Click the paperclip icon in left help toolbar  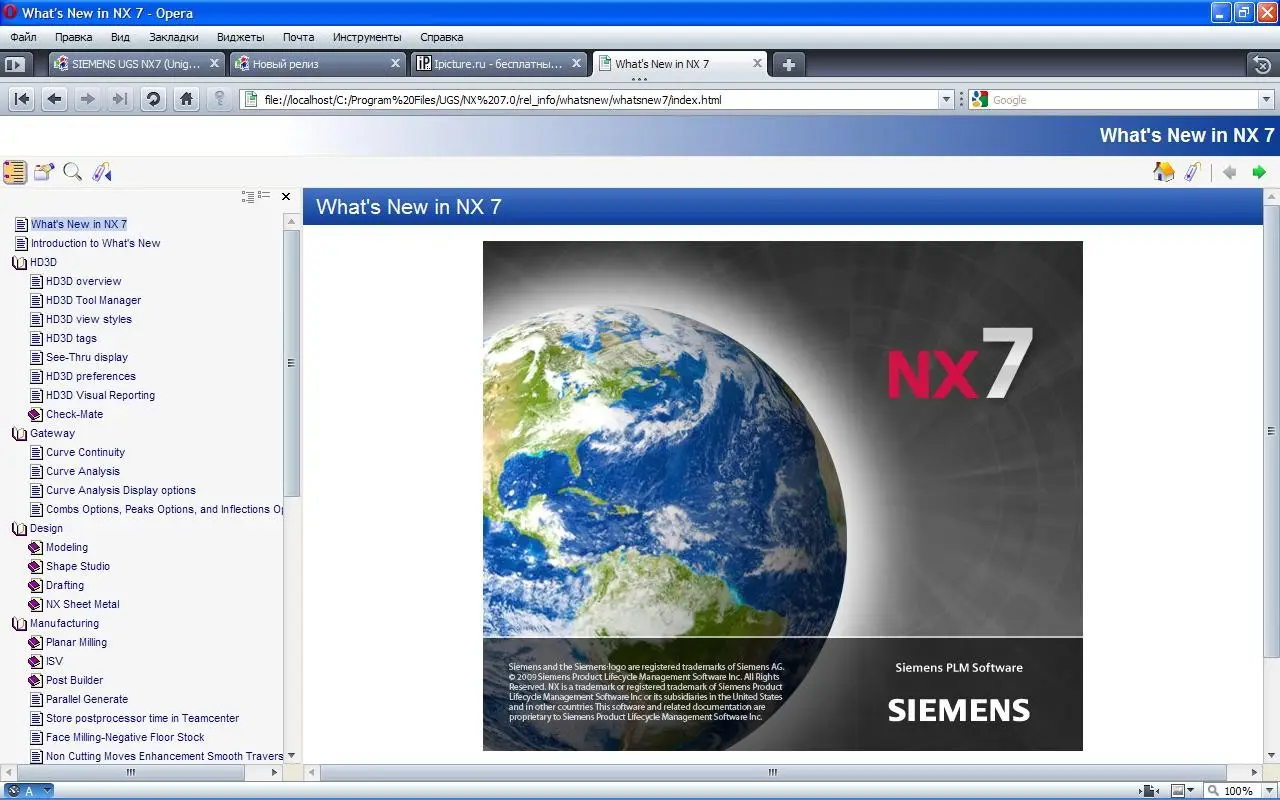click(102, 172)
